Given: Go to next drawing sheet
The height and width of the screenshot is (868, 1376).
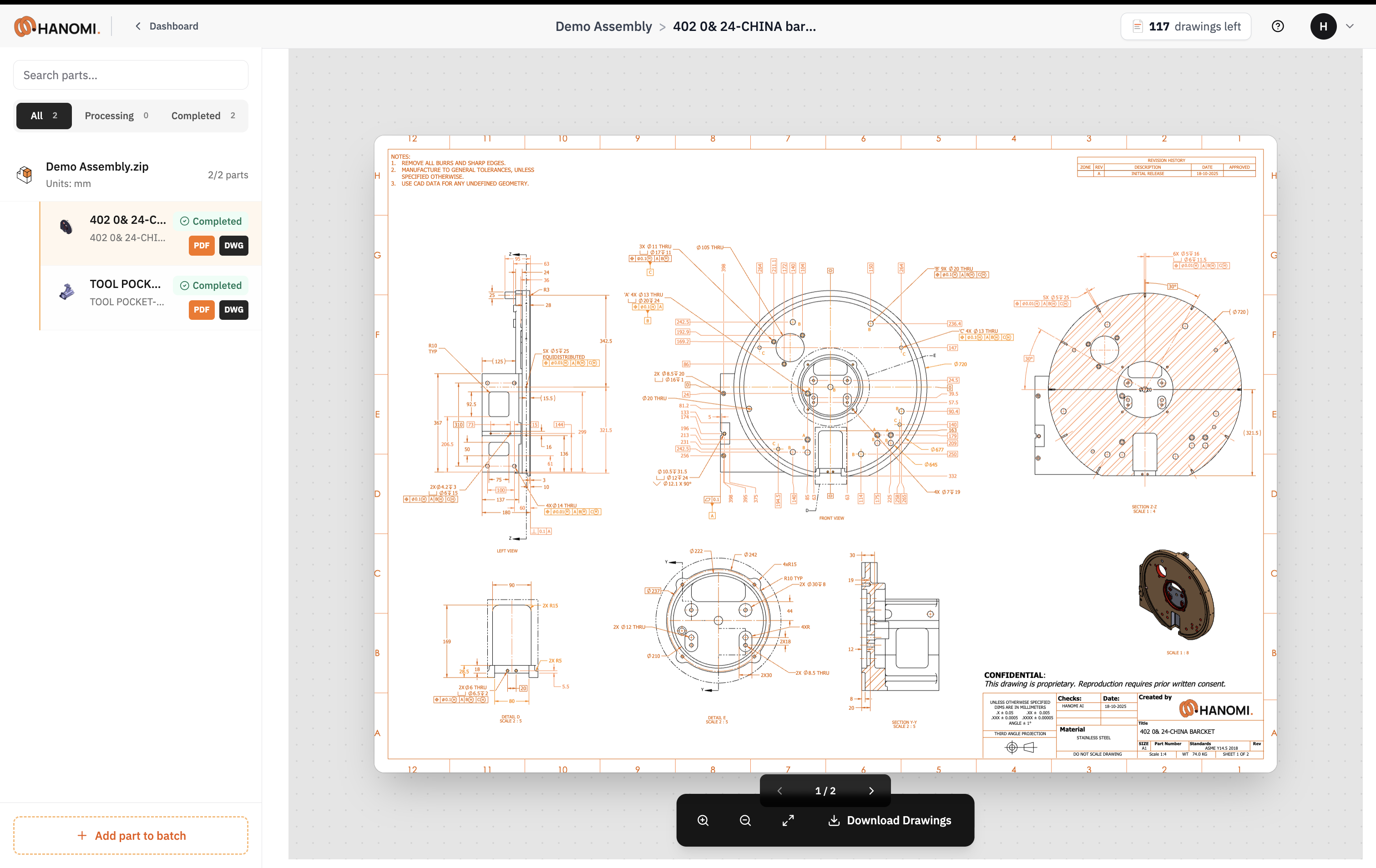Looking at the screenshot, I should 871,791.
